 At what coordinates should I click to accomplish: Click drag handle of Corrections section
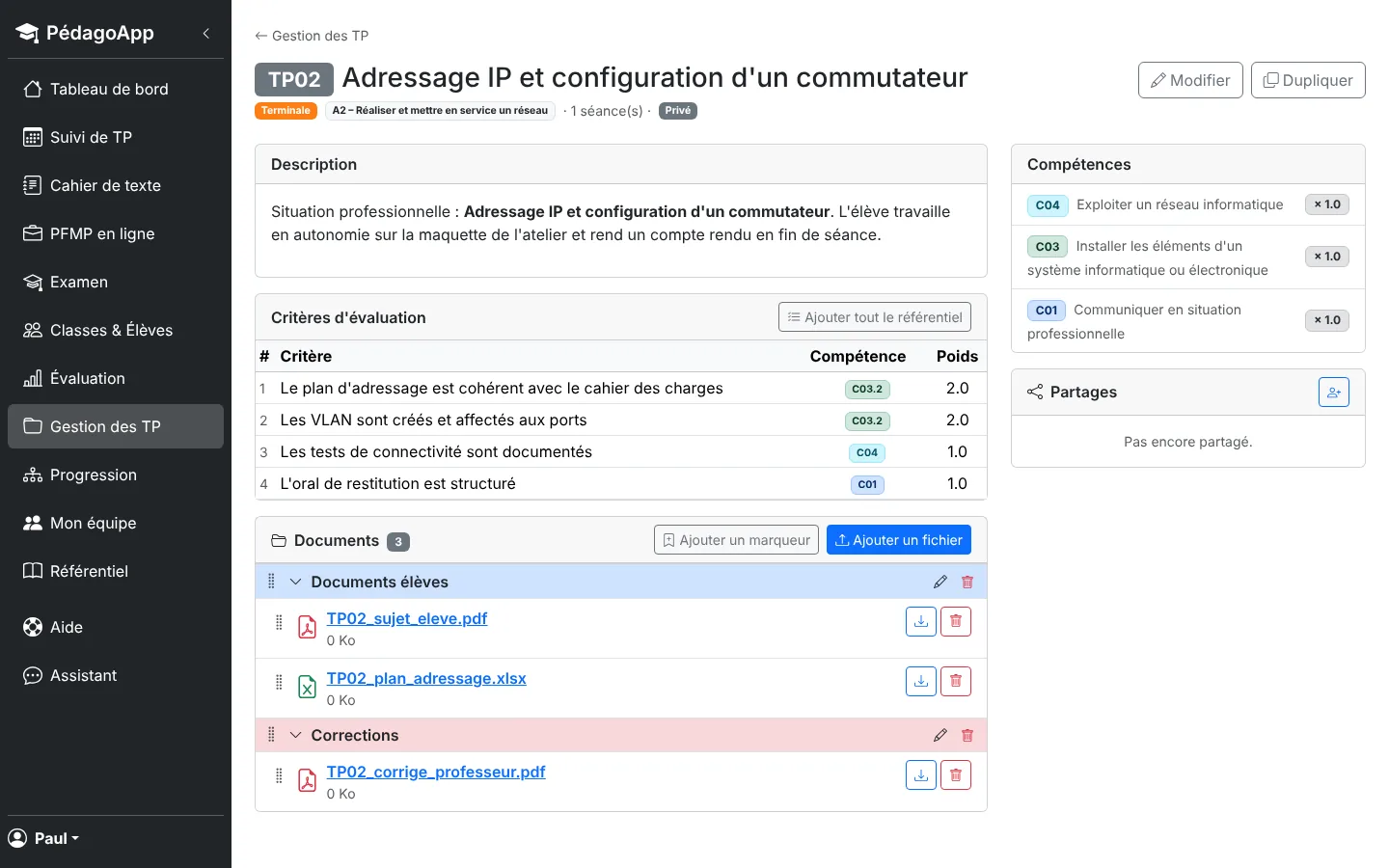271,735
